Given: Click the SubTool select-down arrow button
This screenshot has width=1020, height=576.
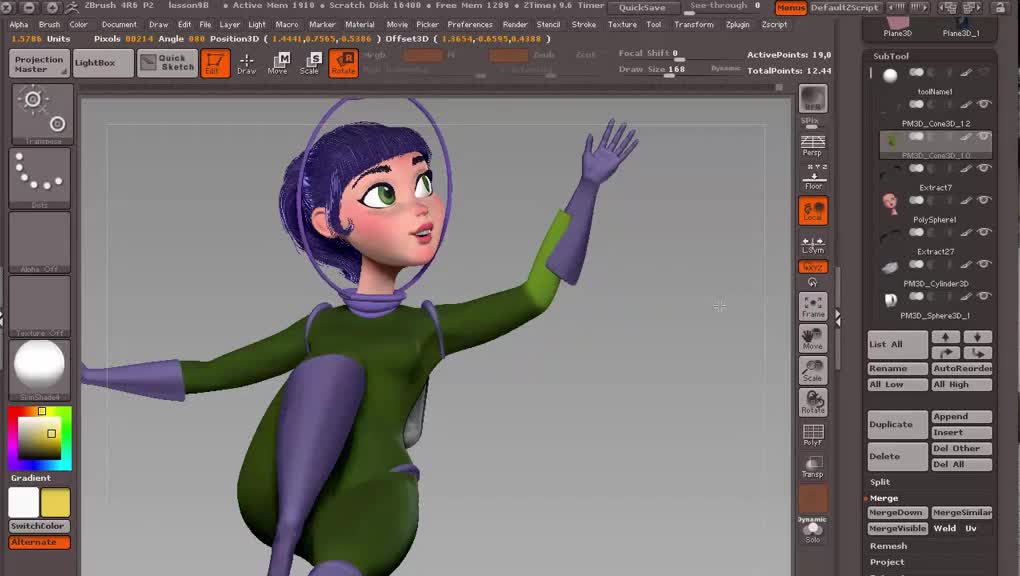Looking at the screenshot, I should 978,336.
